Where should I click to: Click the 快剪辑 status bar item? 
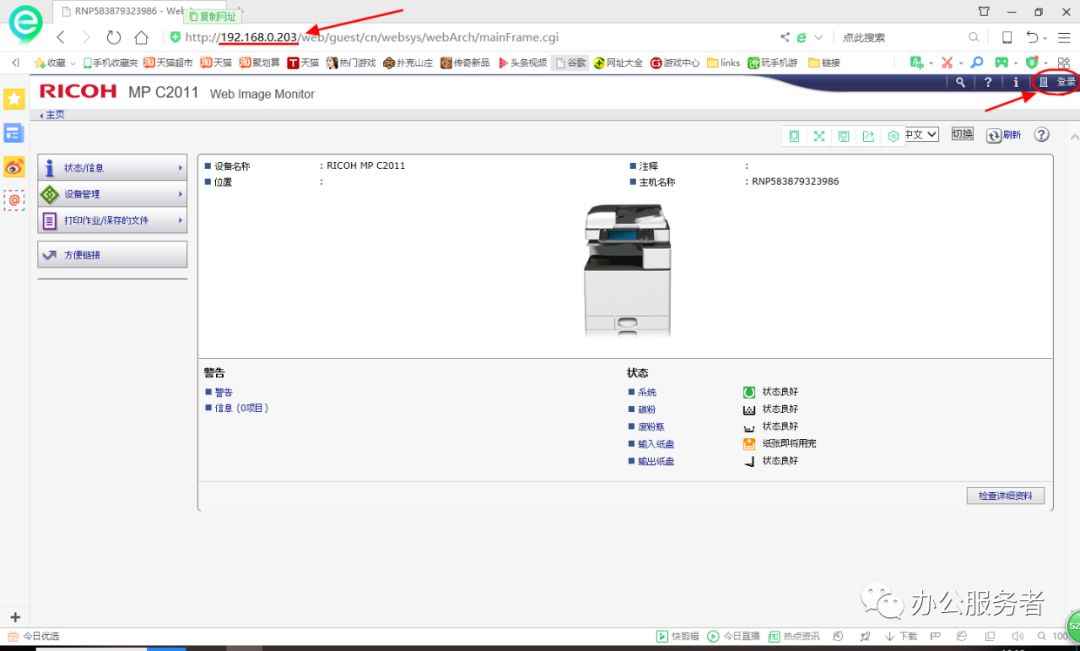[x=678, y=636]
